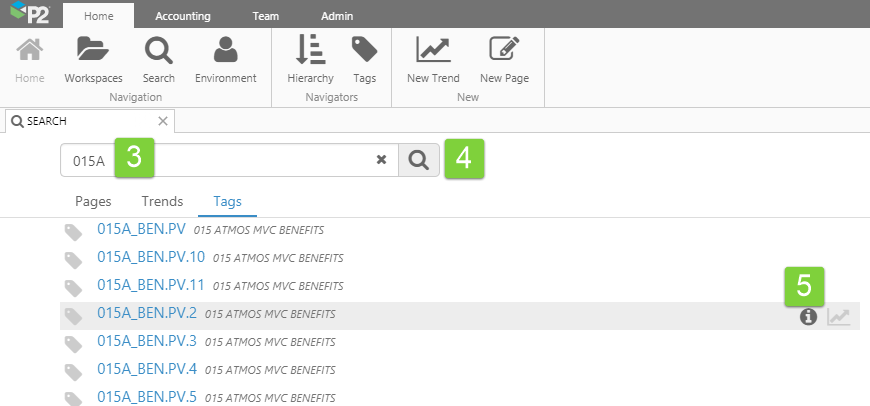Switch to the Team ribbon tab
This screenshot has height=406, width=870.
point(266,15)
